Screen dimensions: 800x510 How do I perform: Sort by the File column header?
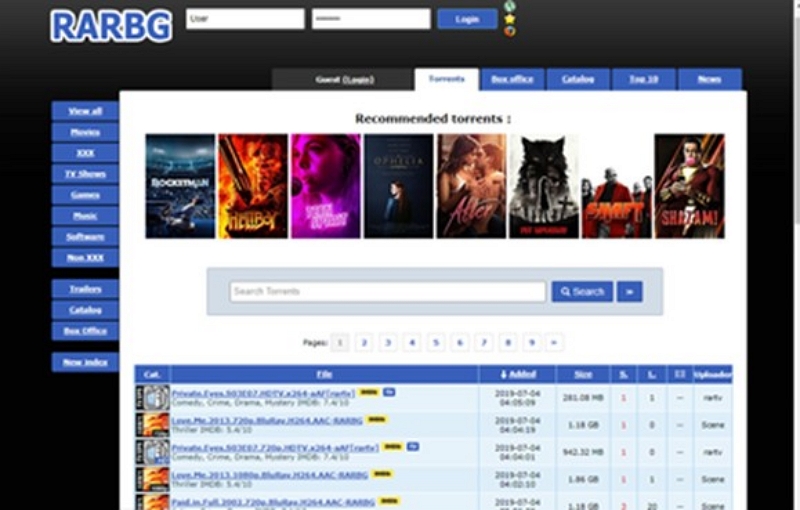pos(324,374)
